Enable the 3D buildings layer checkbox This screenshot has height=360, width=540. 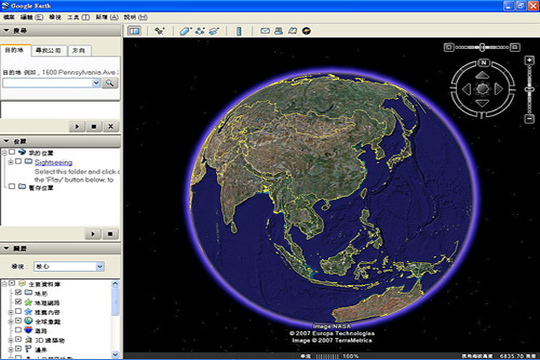[18, 340]
